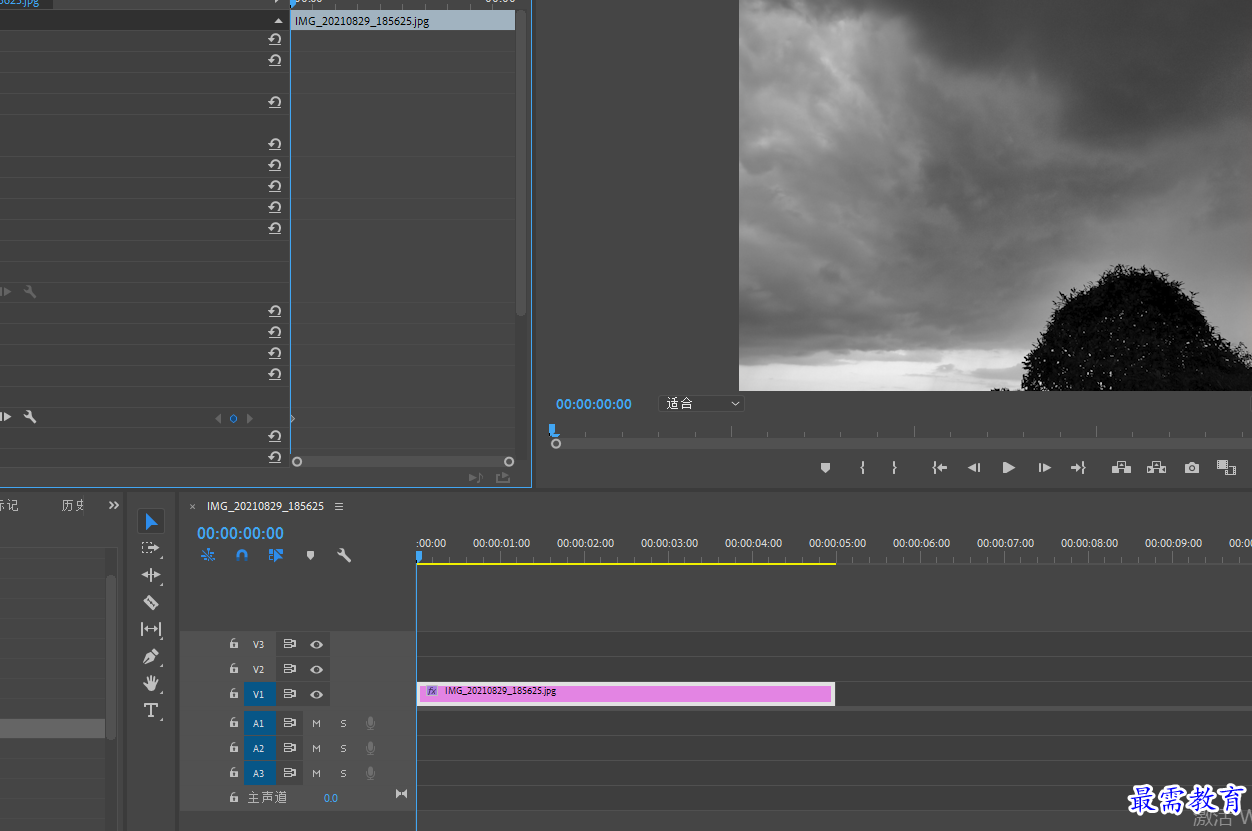Select the pink clip in V1 track
The height and width of the screenshot is (831, 1252).
(625, 694)
